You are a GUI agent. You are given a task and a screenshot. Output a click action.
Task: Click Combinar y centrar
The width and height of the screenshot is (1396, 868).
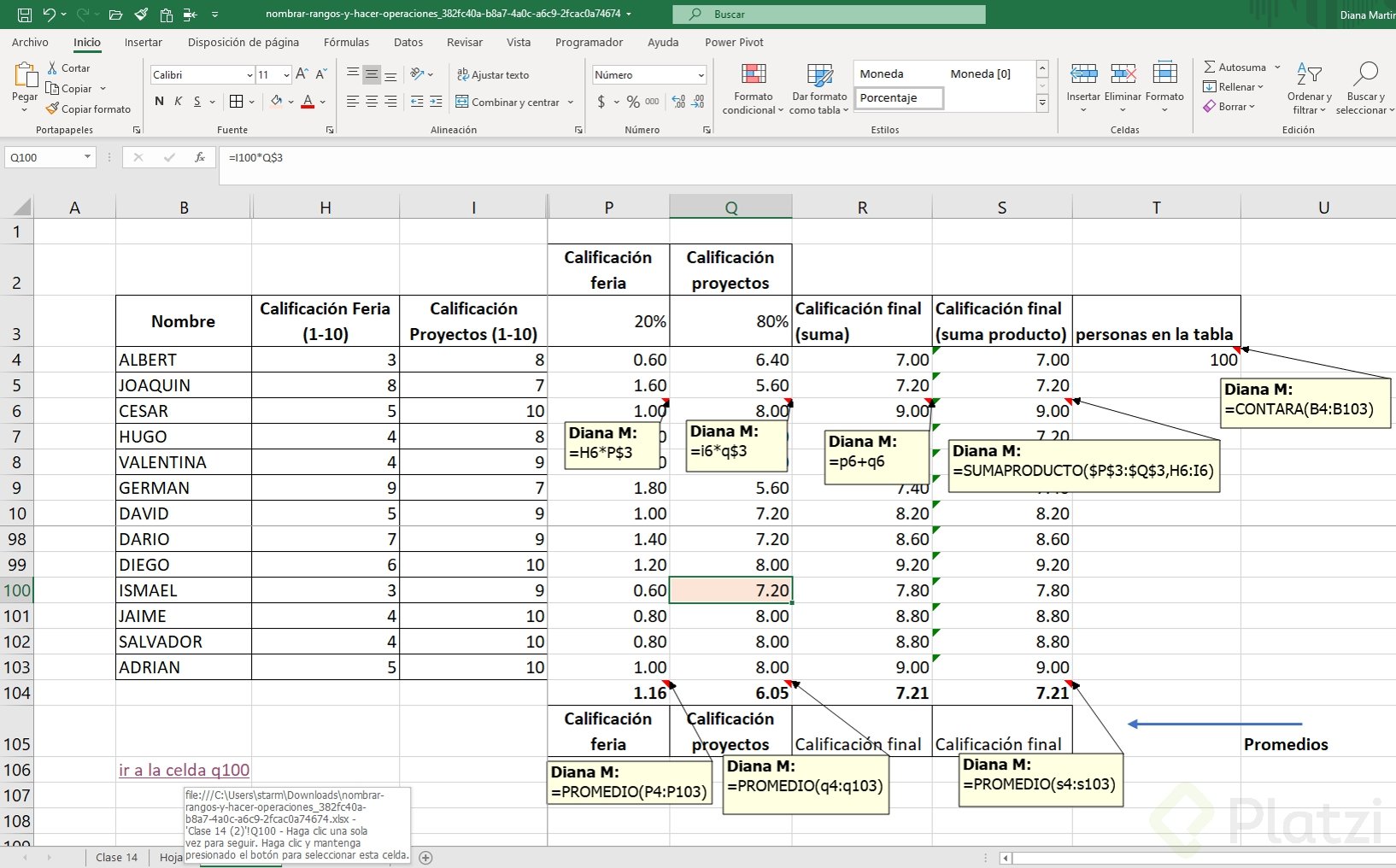(508, 102)
